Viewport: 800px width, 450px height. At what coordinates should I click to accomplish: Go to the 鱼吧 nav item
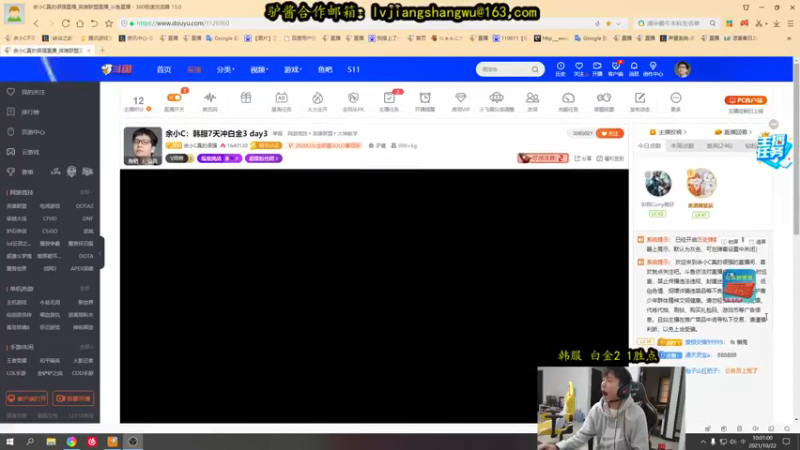tap(325, 69)
